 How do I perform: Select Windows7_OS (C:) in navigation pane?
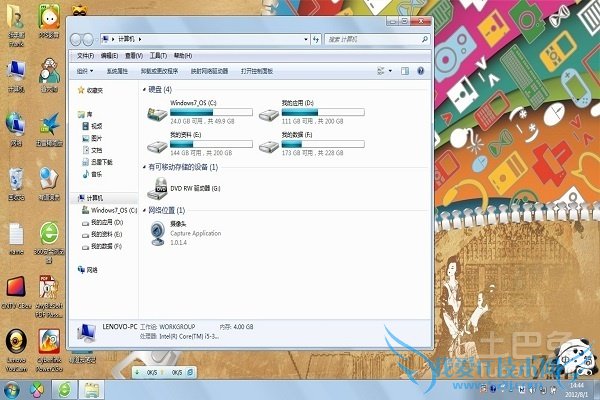click(109, 210)
